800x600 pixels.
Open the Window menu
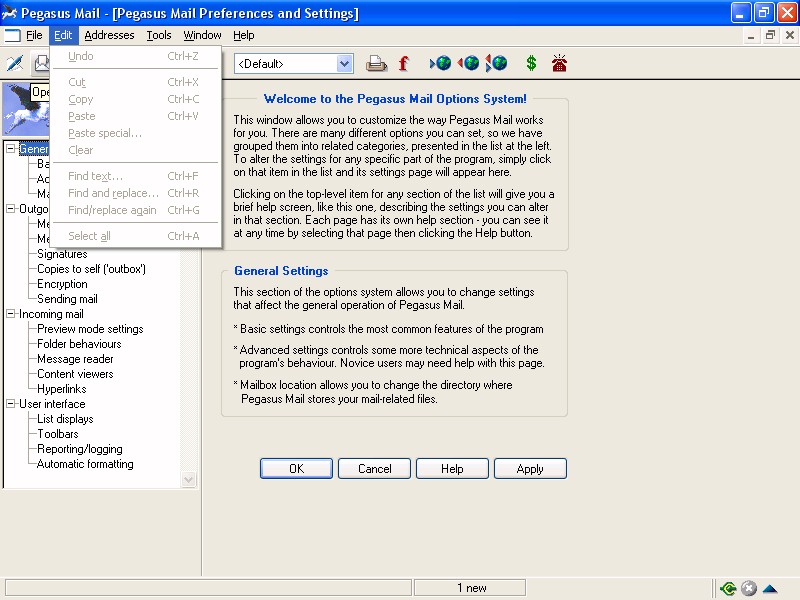click(202, 35)
